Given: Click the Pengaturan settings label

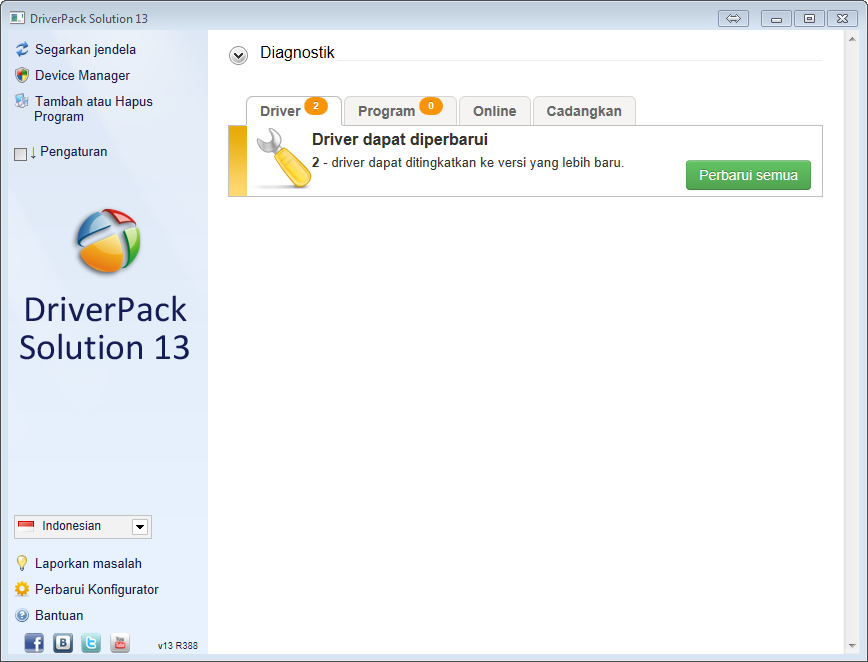Looking at the screenshot, I should pyautogui.click(x=74, y=152).
